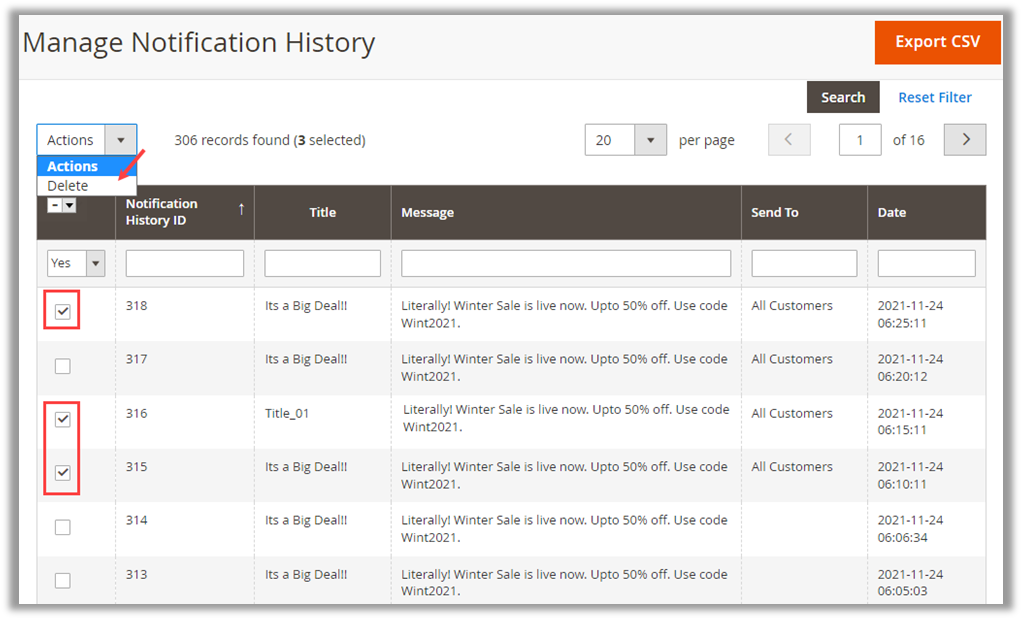1023x620 pixels.
Task: Deselect the checkbox for record 315
Action: click(x=63, y=473)
